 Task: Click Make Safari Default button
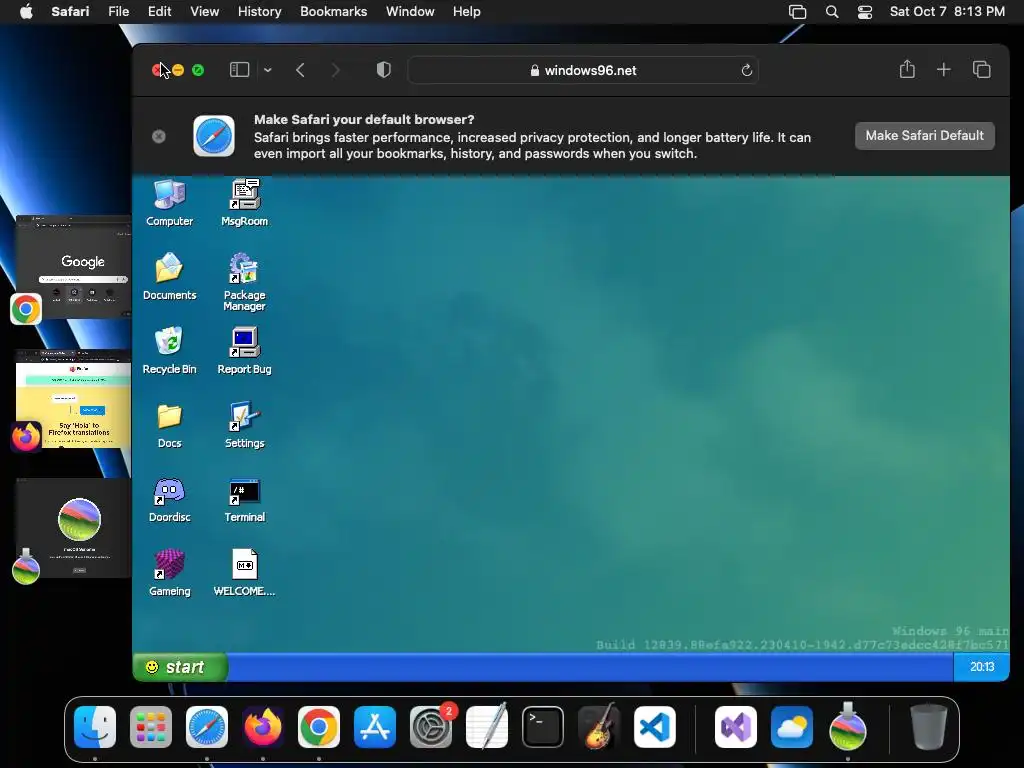click(925, 136)
